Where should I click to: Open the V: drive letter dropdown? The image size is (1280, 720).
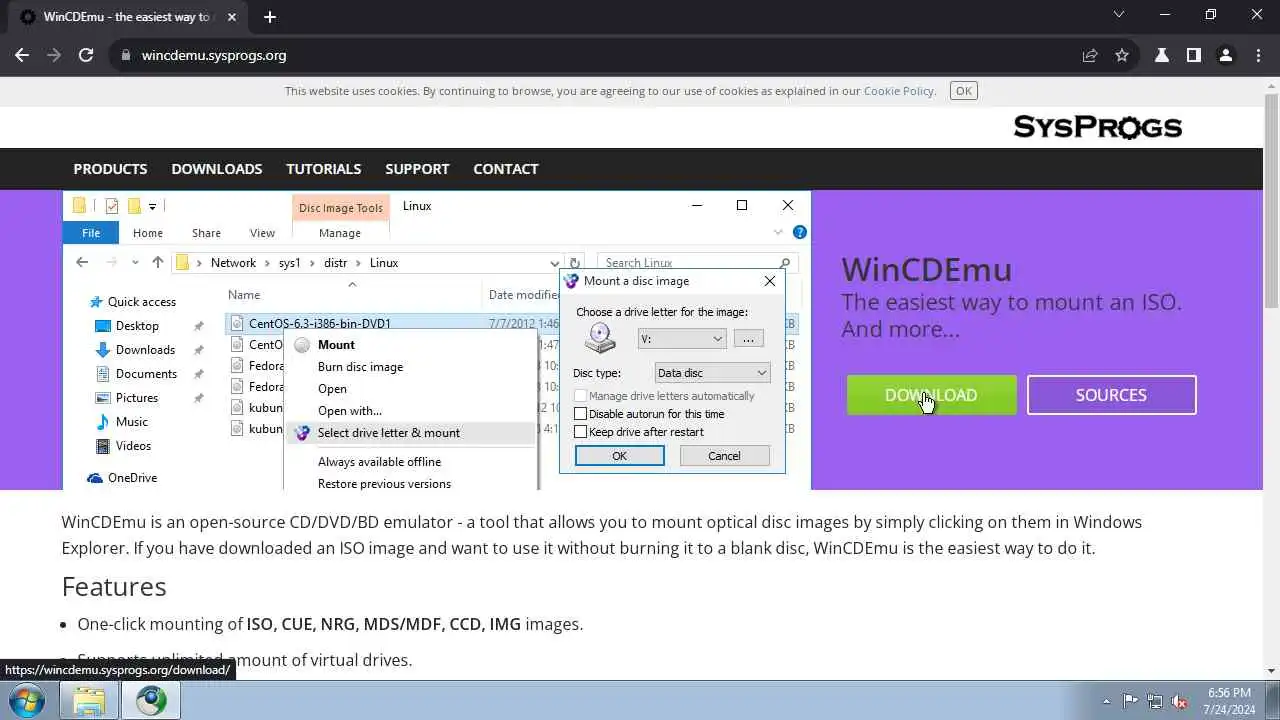tap(682, 339)
